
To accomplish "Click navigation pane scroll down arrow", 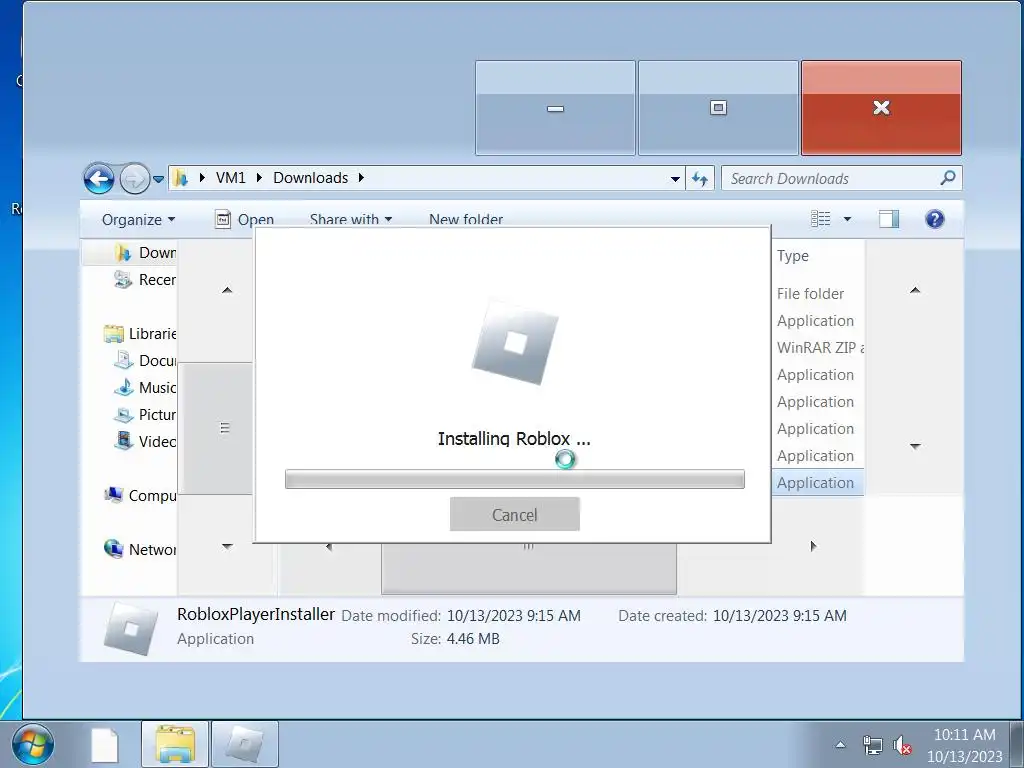I will [227, 546].
